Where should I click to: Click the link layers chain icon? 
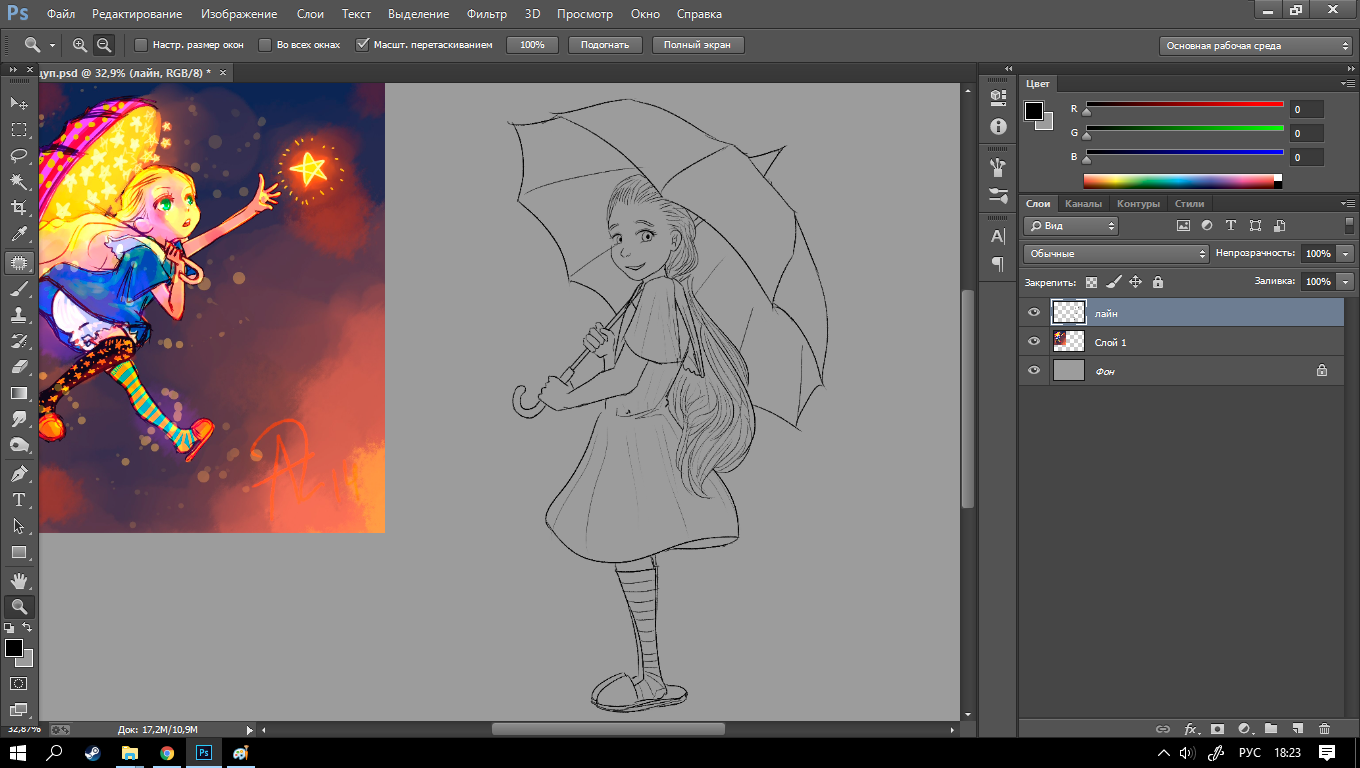coord(1163,729)
